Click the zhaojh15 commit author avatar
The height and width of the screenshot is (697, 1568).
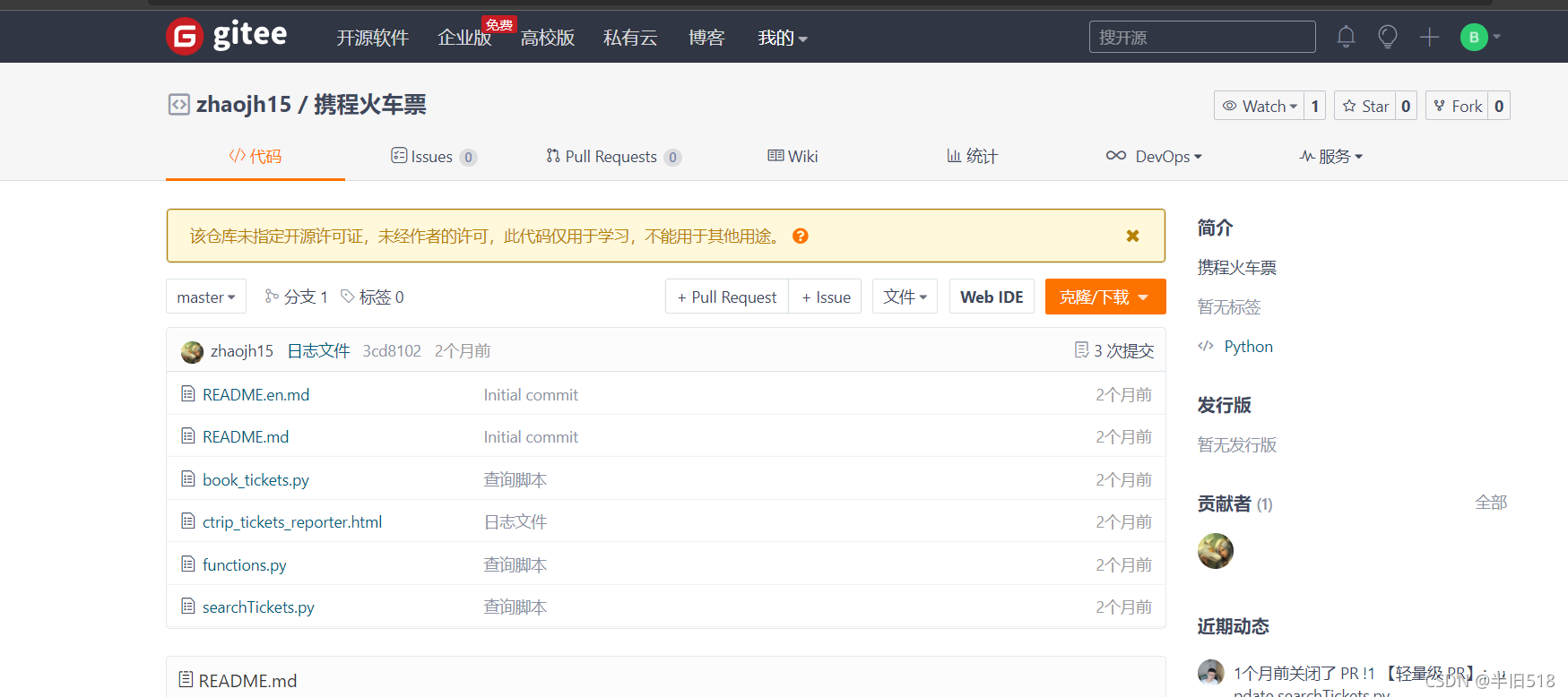(x=192, y=351)
